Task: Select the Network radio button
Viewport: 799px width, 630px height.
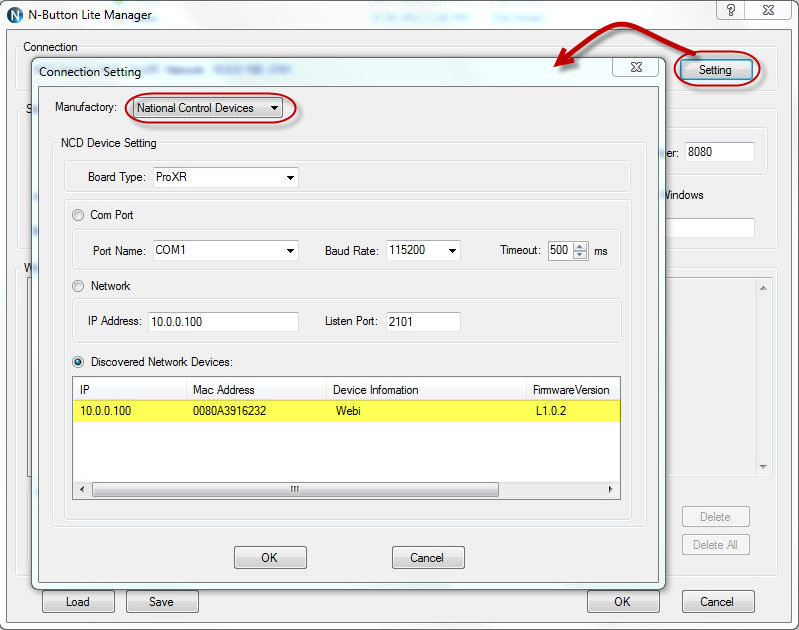Action: (x=78, y=286)
